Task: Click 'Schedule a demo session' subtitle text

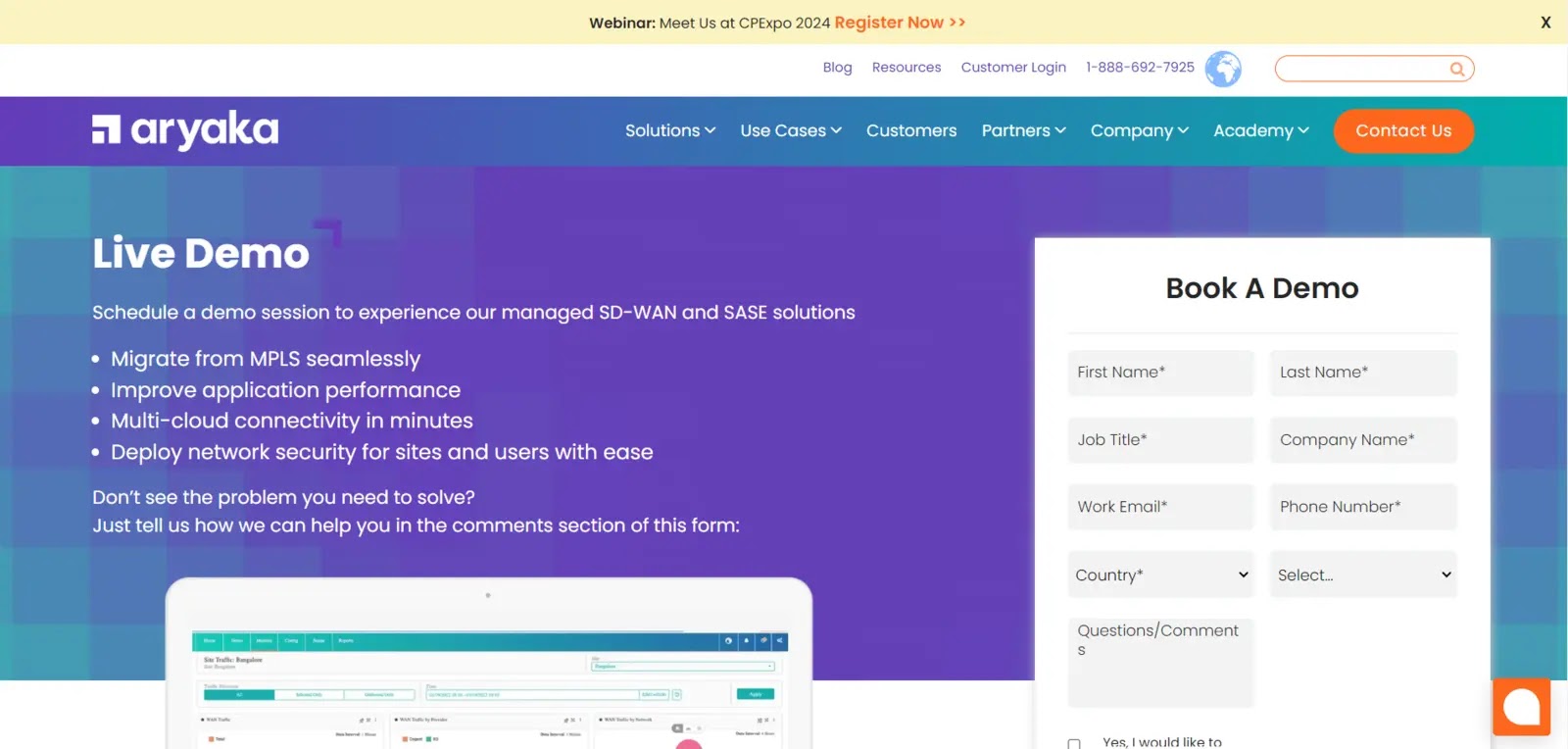Action: [473, 312]
